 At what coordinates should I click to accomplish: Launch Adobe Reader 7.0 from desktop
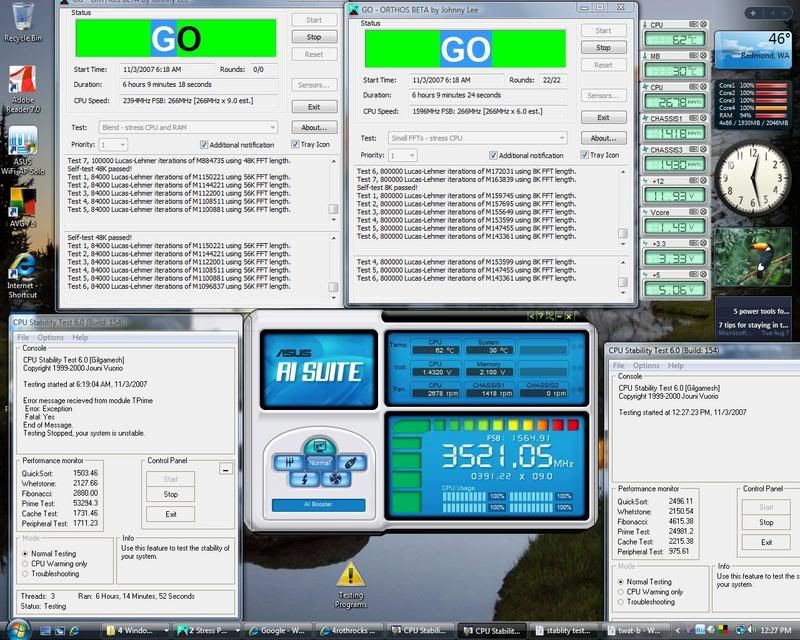(22, 89)
